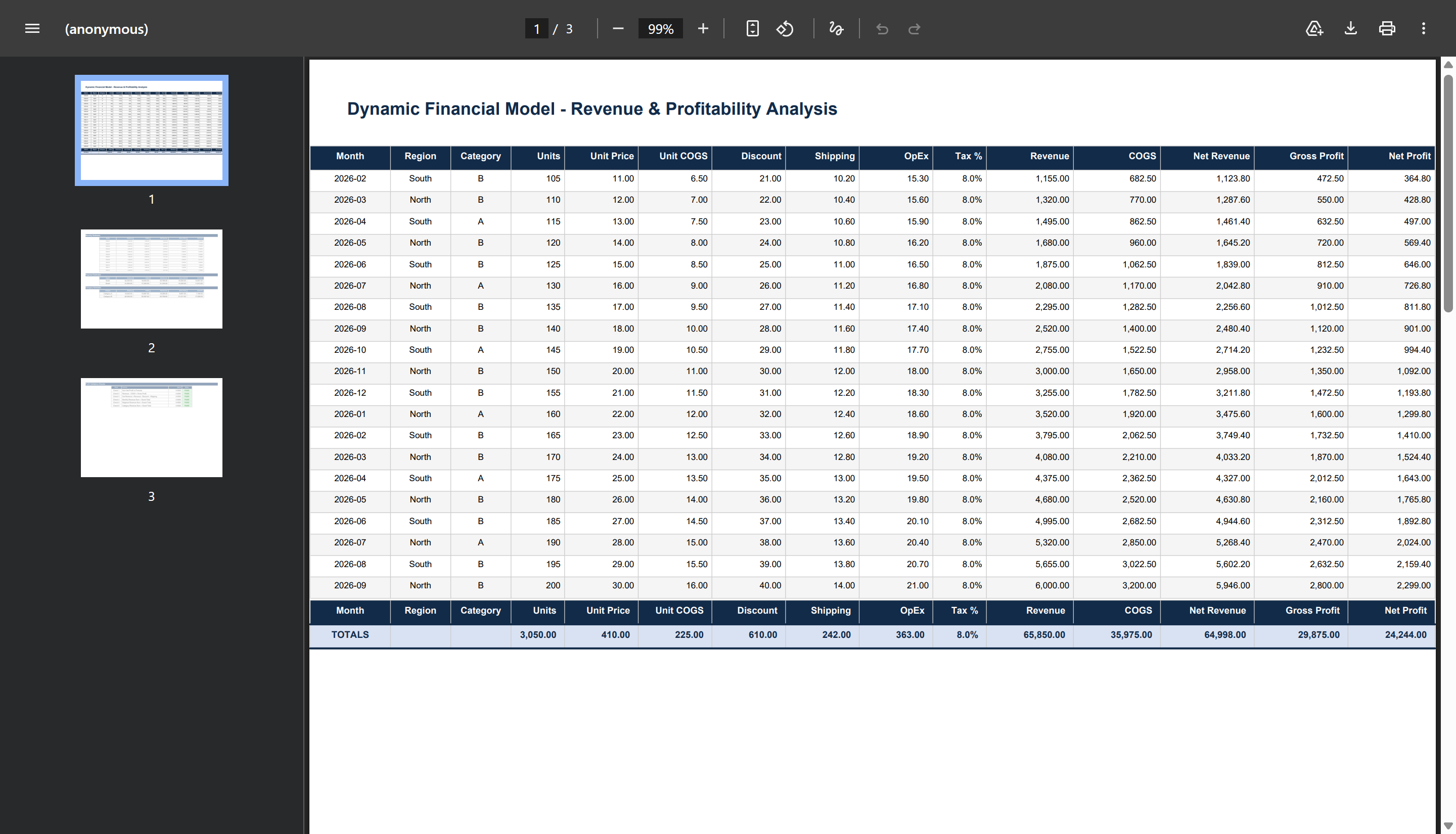Image resolution: width=1456 pixels, height=834 pixels.
Task: Save the document to Google Drive
Action: tap(1314, 29)
